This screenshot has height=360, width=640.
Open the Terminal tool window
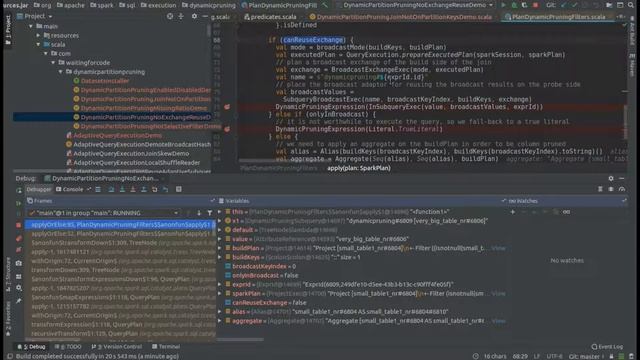pyautogui.click(x=166, y=347)
